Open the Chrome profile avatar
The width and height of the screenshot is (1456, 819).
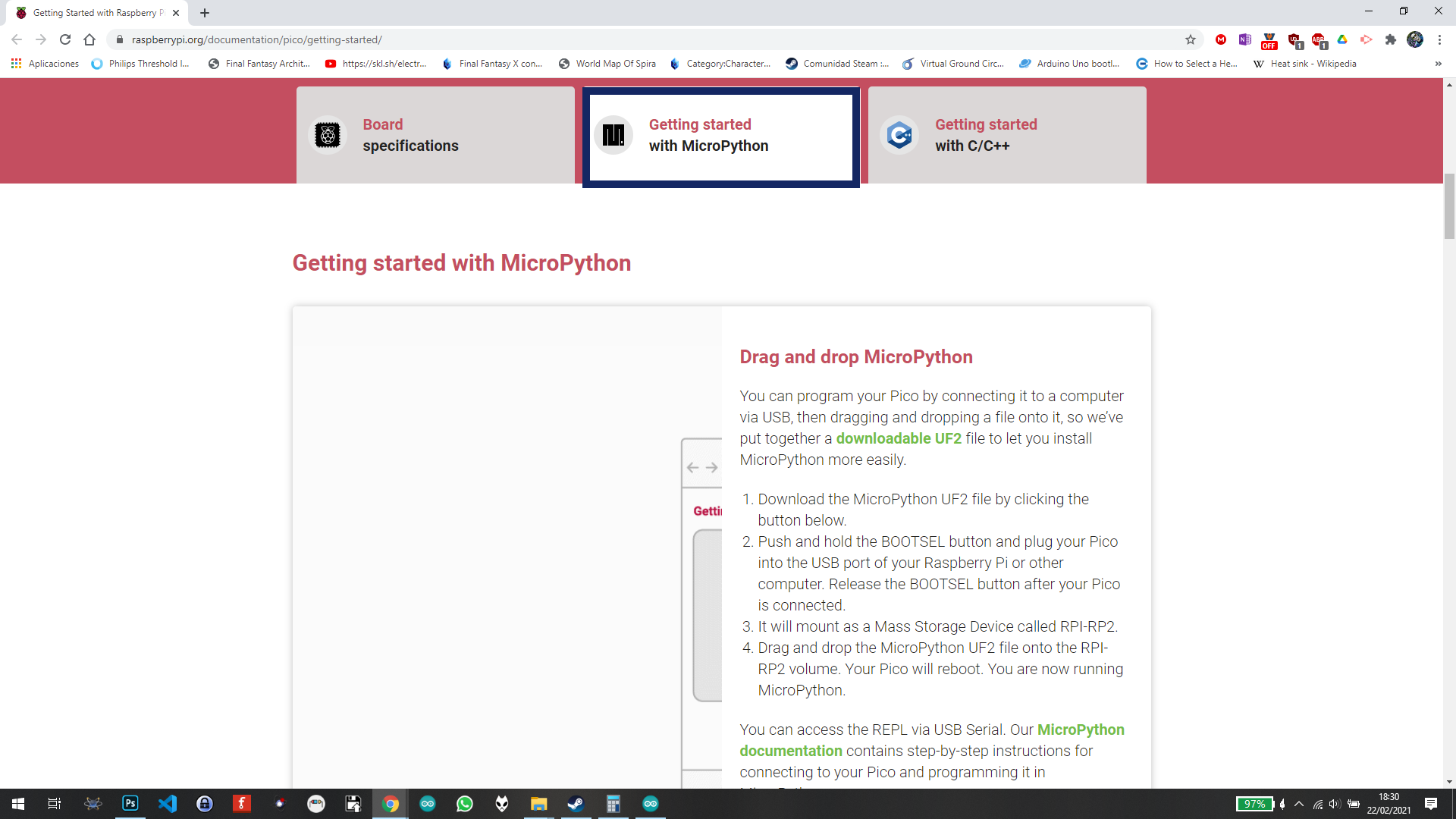(x=1415, y=39)
